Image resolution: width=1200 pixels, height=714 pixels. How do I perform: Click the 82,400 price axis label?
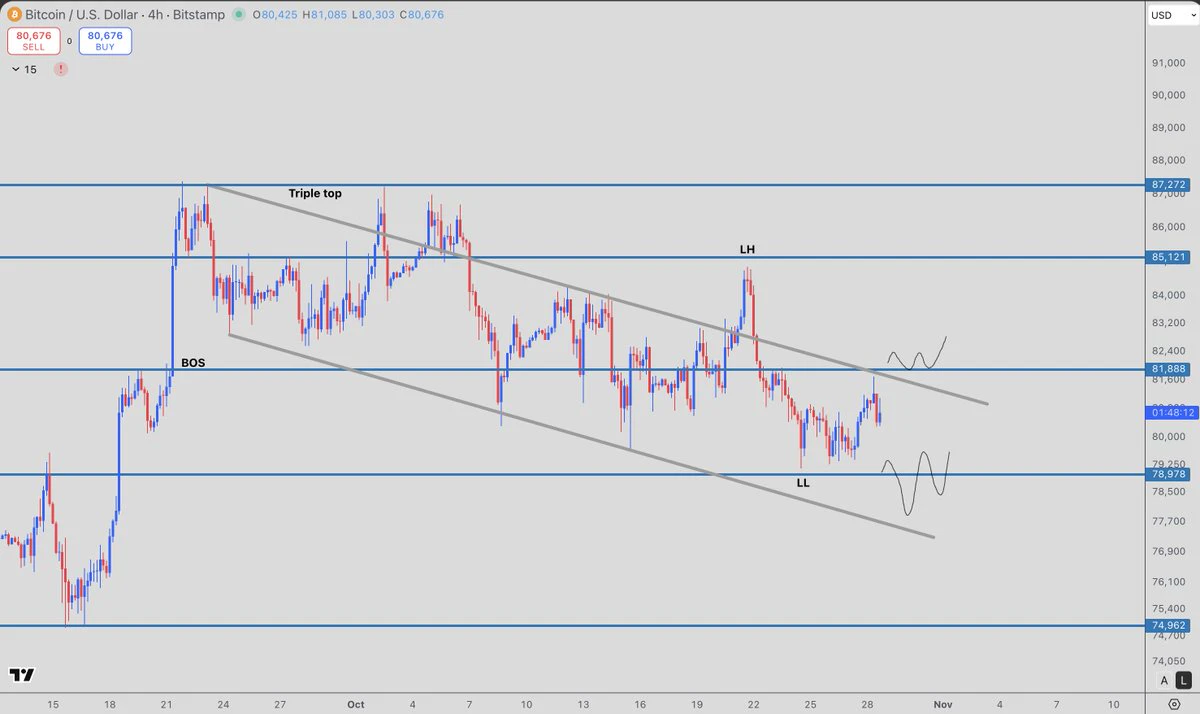1169,351
